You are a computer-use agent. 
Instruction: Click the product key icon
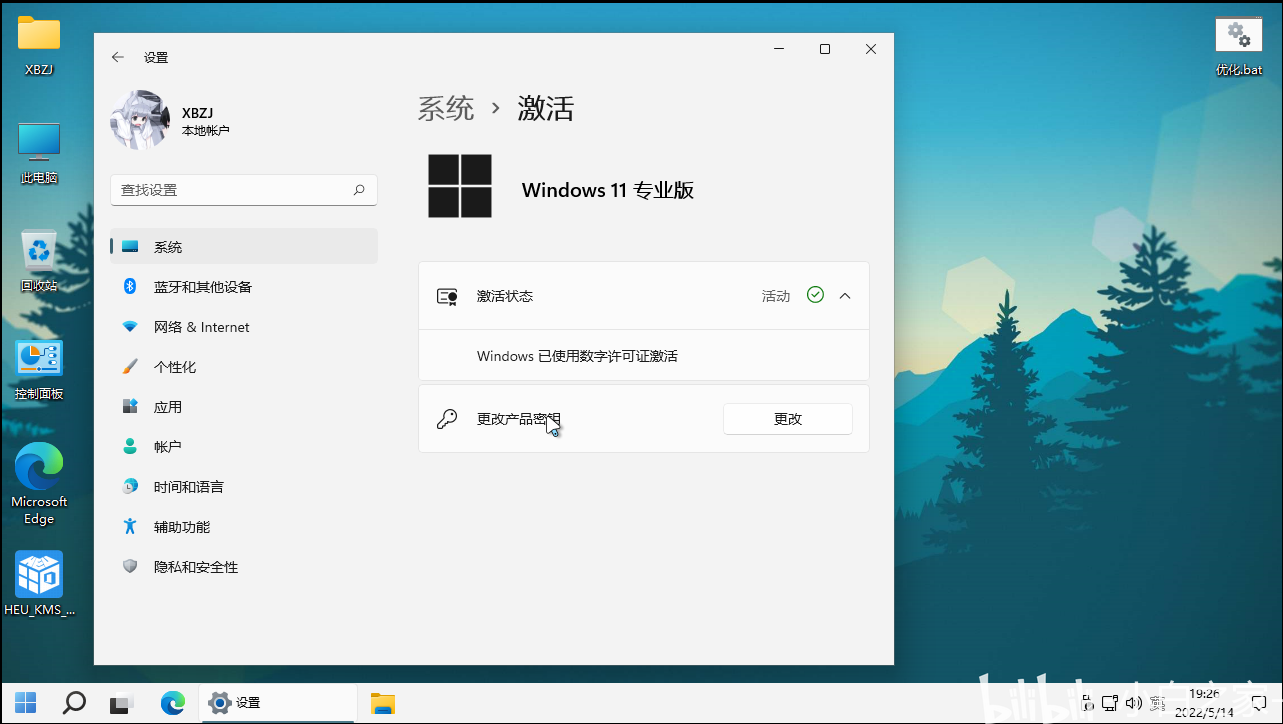[447, 419]
